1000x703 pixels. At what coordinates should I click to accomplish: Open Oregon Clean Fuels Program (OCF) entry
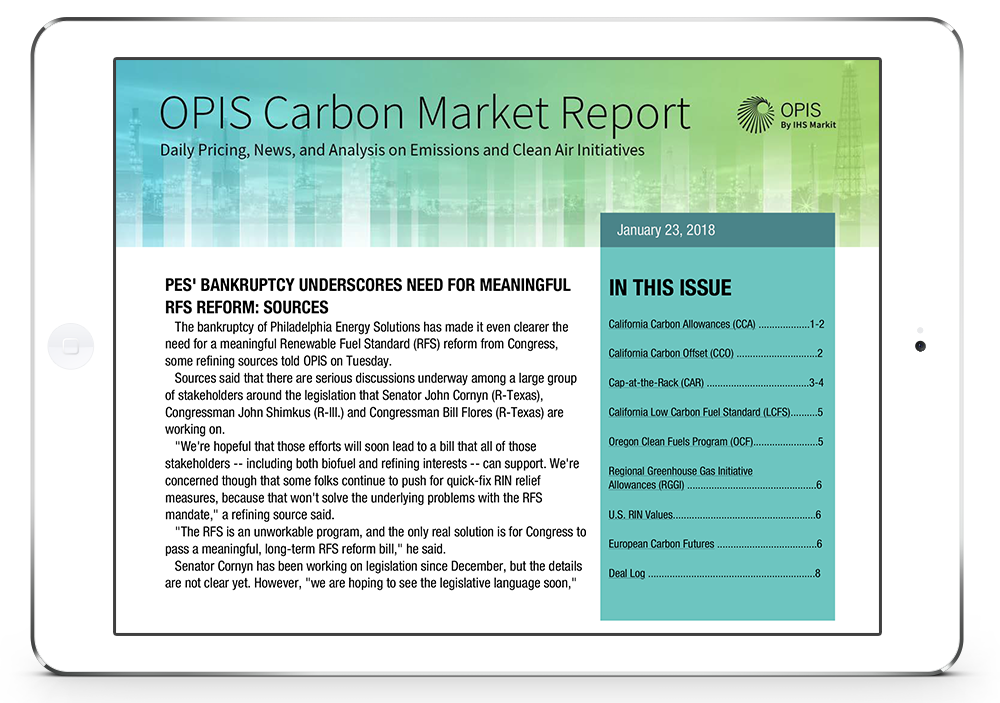[x=716, y=441]
